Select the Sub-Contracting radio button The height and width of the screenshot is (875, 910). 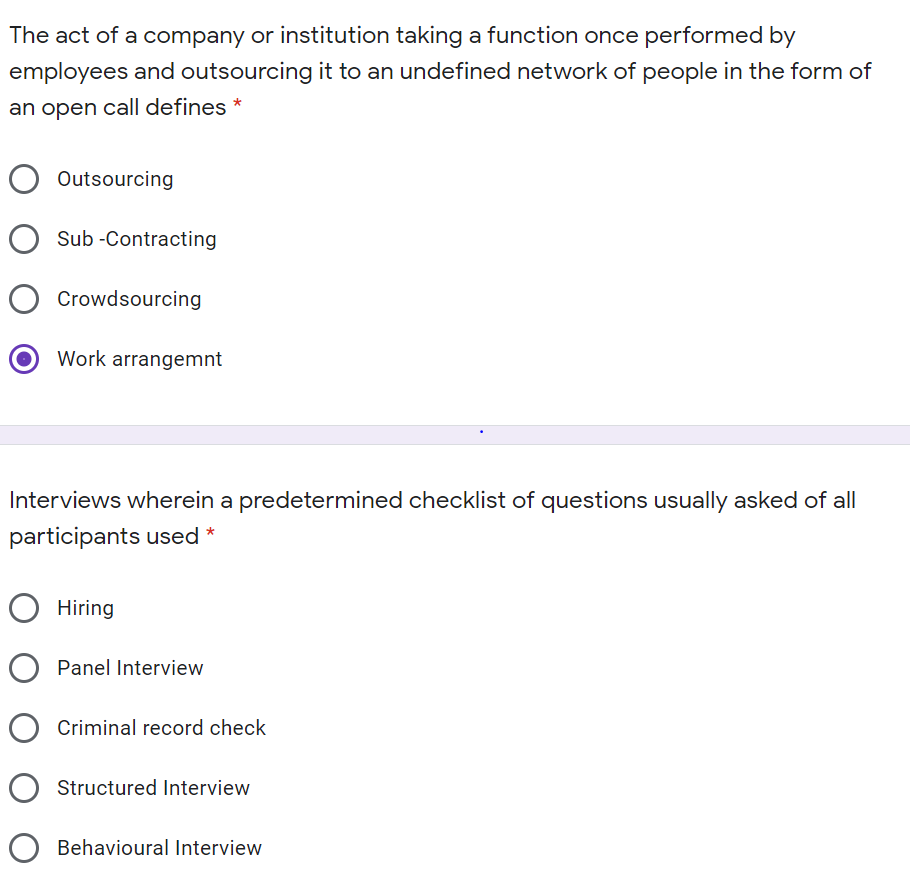point(24,239)
